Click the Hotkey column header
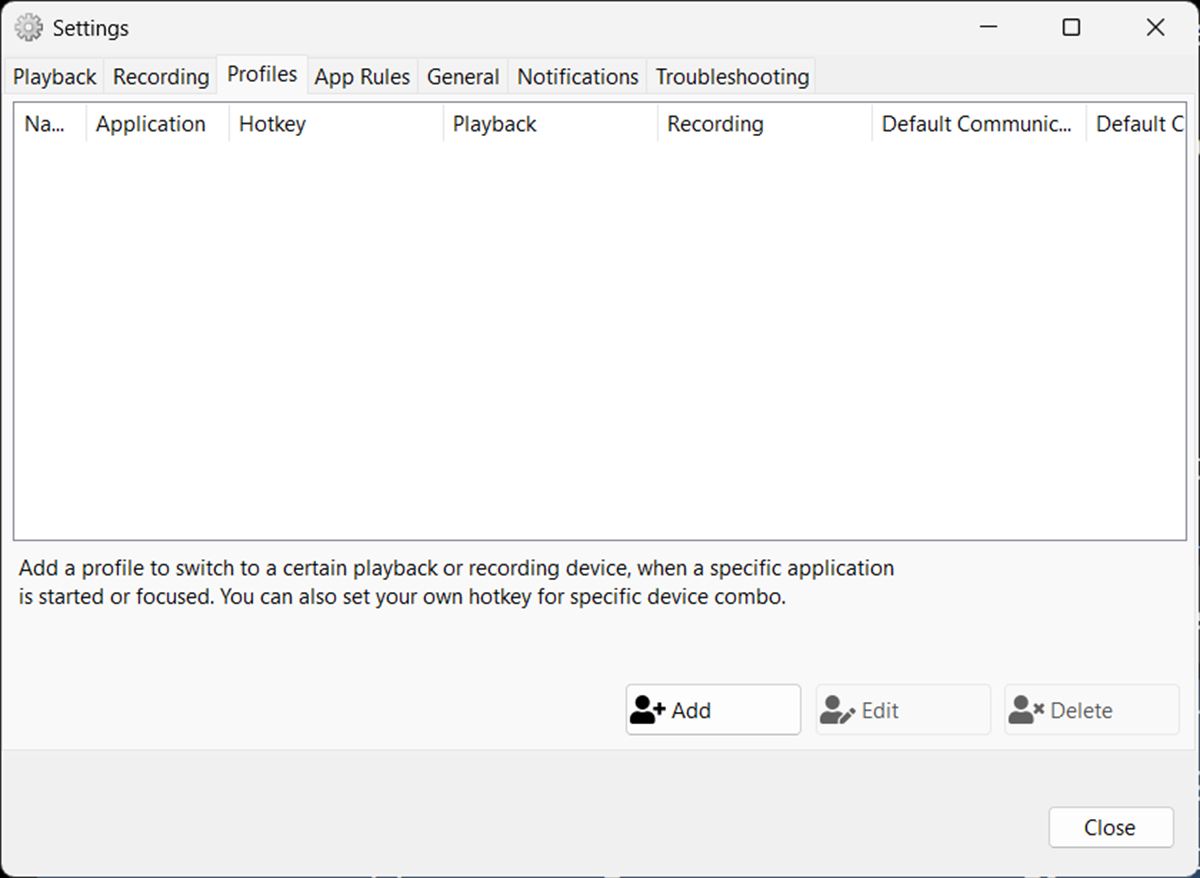 [x=336, y=124]
